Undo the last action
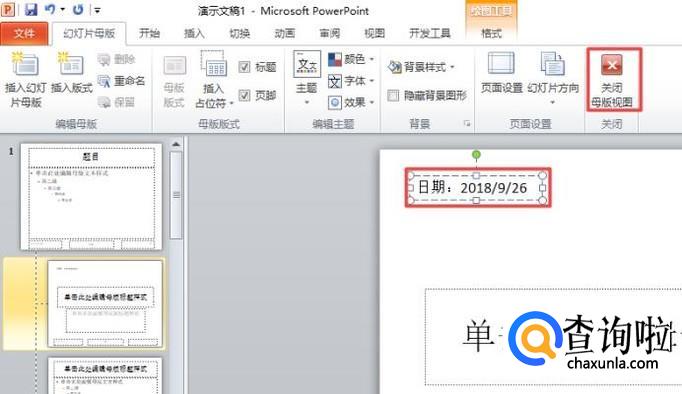This screenshot has width=682, height=394. (51, 9)
